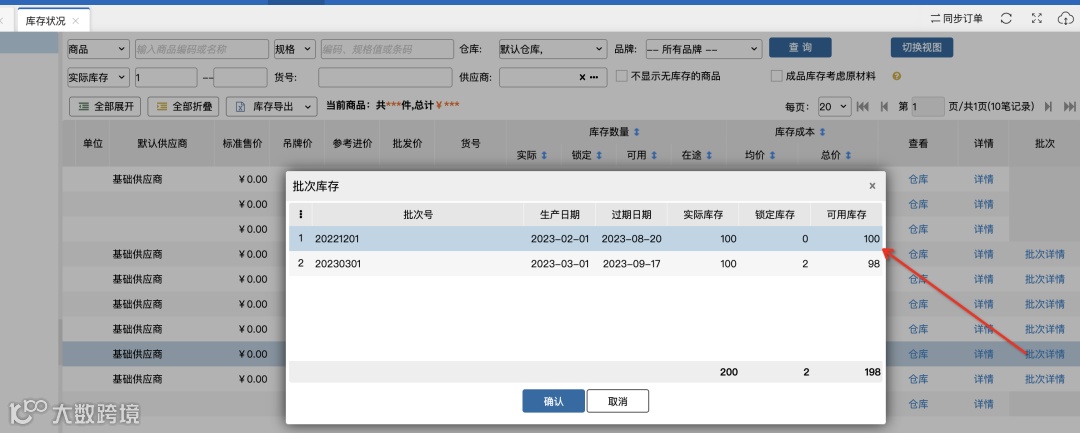Open the 商品 search type dropdown
1080x433 pixels.
click(98, 49)
